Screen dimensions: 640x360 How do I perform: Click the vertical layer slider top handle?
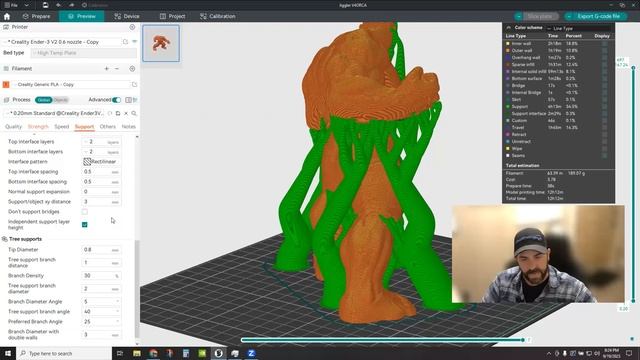point(633,68)
